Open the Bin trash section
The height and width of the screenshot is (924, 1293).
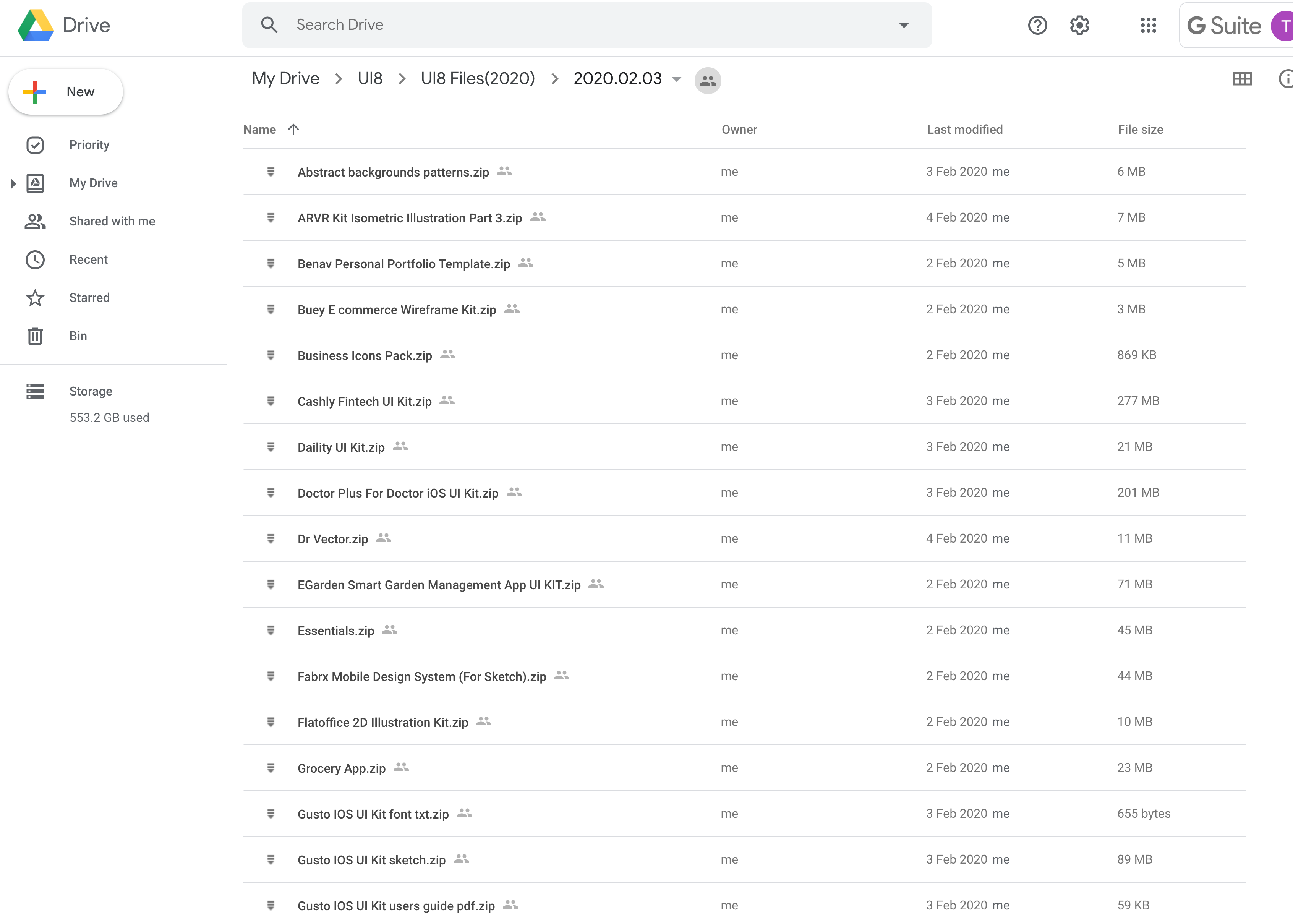click(x=78, y=336)
